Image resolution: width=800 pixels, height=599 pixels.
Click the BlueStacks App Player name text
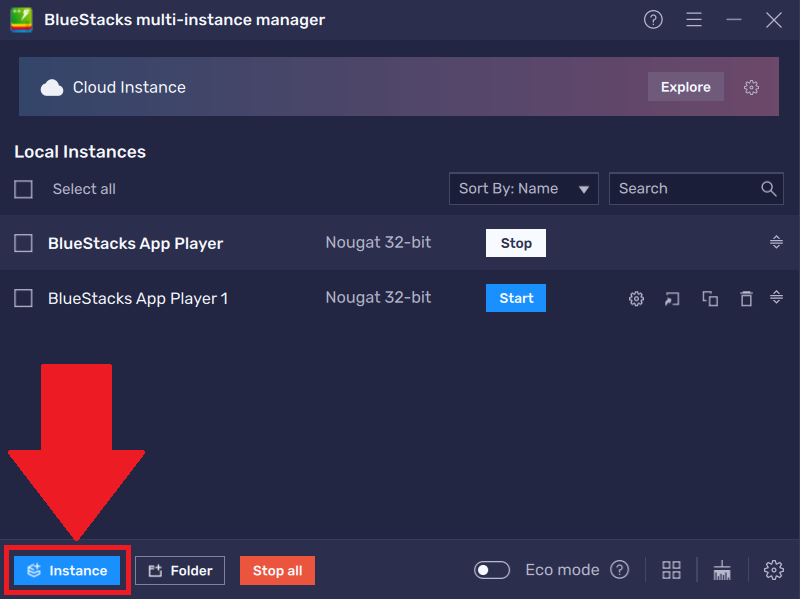[x=135, y=244]
